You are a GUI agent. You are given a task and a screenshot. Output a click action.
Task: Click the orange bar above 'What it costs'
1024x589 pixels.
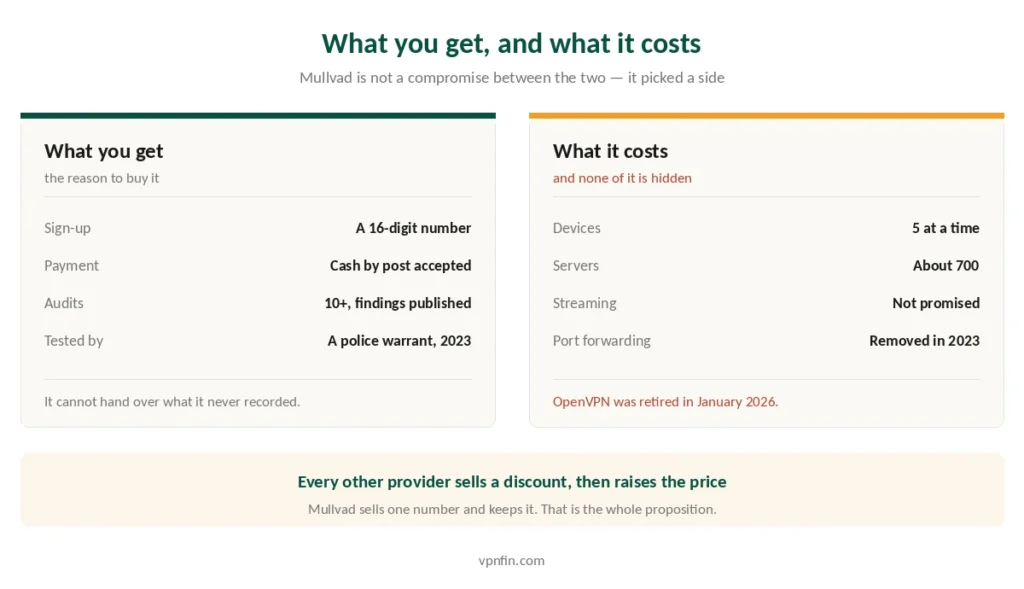tap(767, 116)
